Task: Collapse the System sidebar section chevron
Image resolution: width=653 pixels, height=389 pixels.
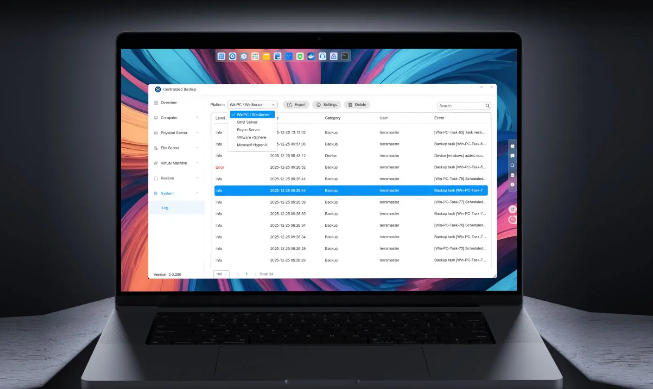Action: tap(197, 194)
